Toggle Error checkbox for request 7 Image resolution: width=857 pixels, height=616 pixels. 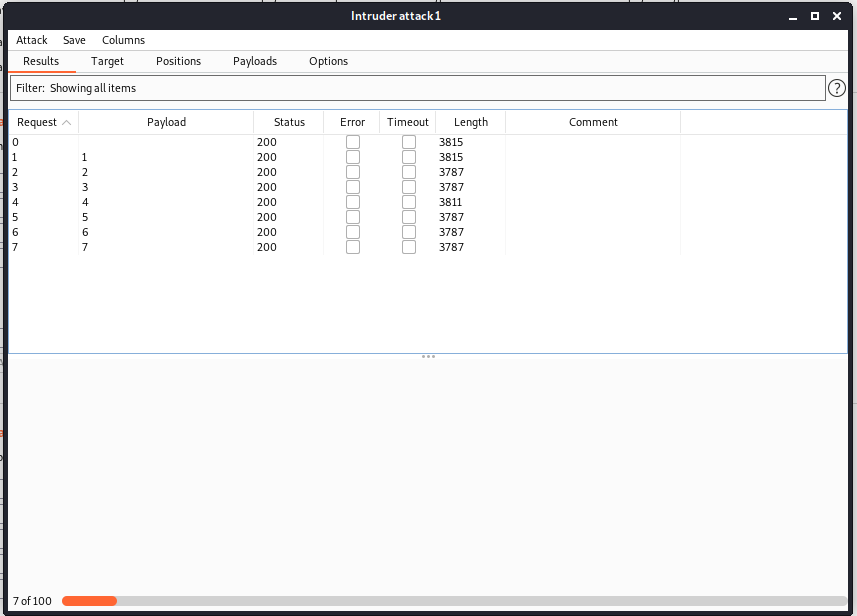pos(353,247)
